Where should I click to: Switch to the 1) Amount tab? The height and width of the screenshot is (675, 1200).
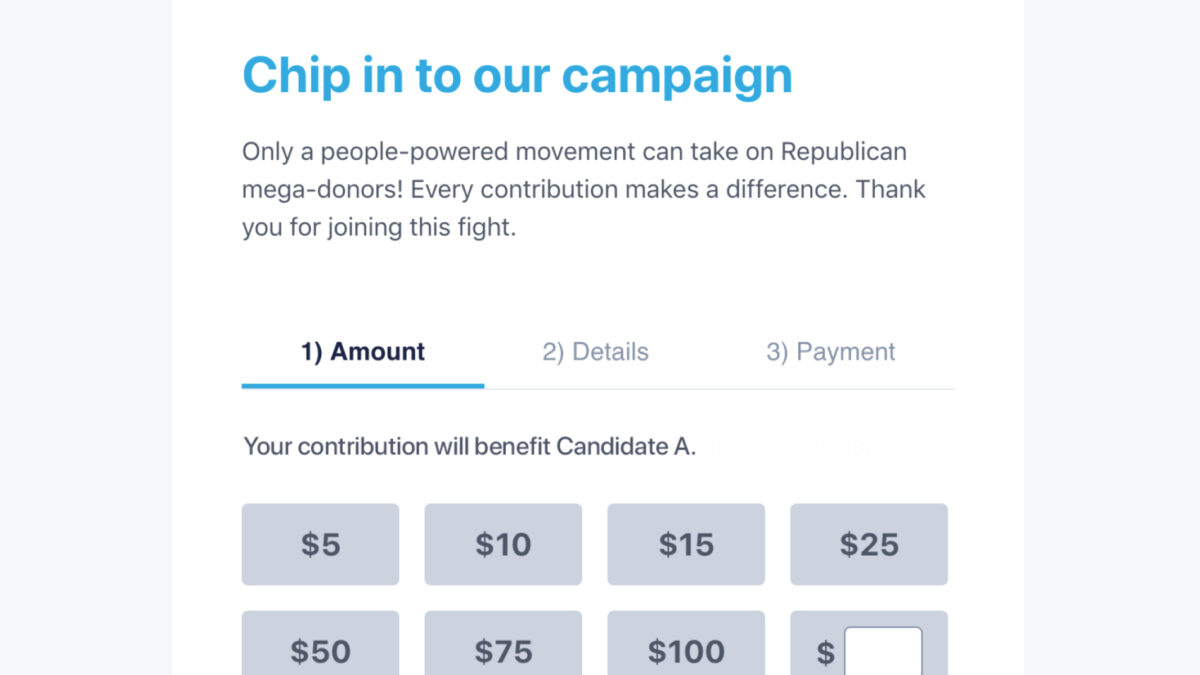click(363, 352)
